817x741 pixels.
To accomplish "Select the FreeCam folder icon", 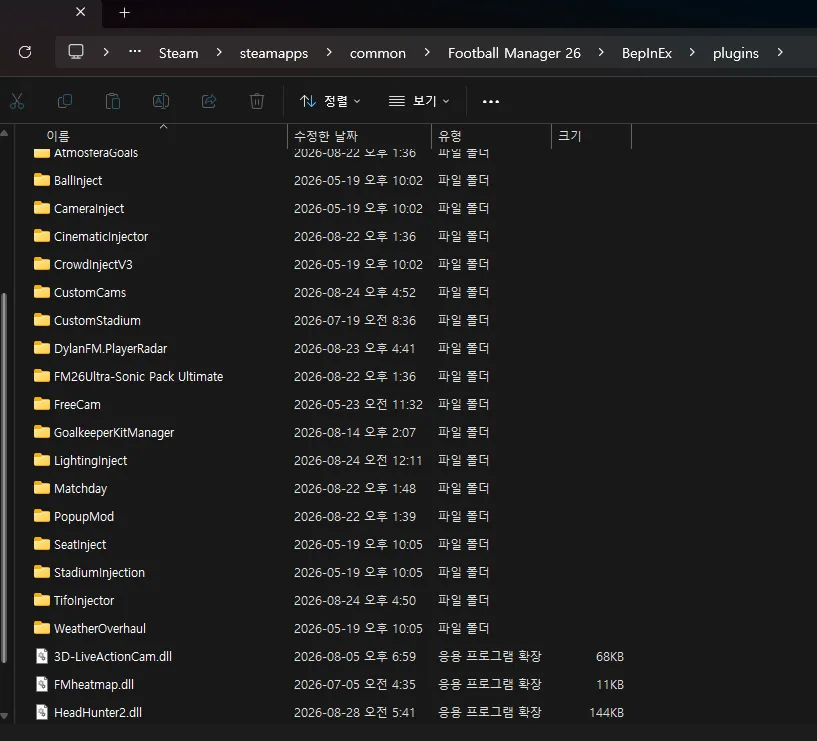I will tap(42, 404).
